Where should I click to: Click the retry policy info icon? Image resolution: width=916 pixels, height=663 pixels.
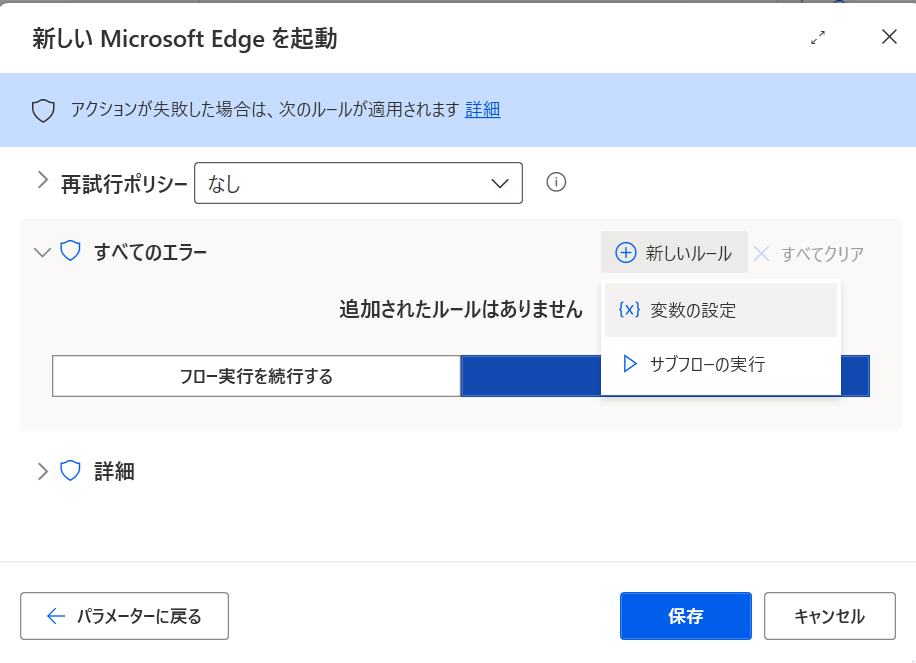tap(556, 182)
